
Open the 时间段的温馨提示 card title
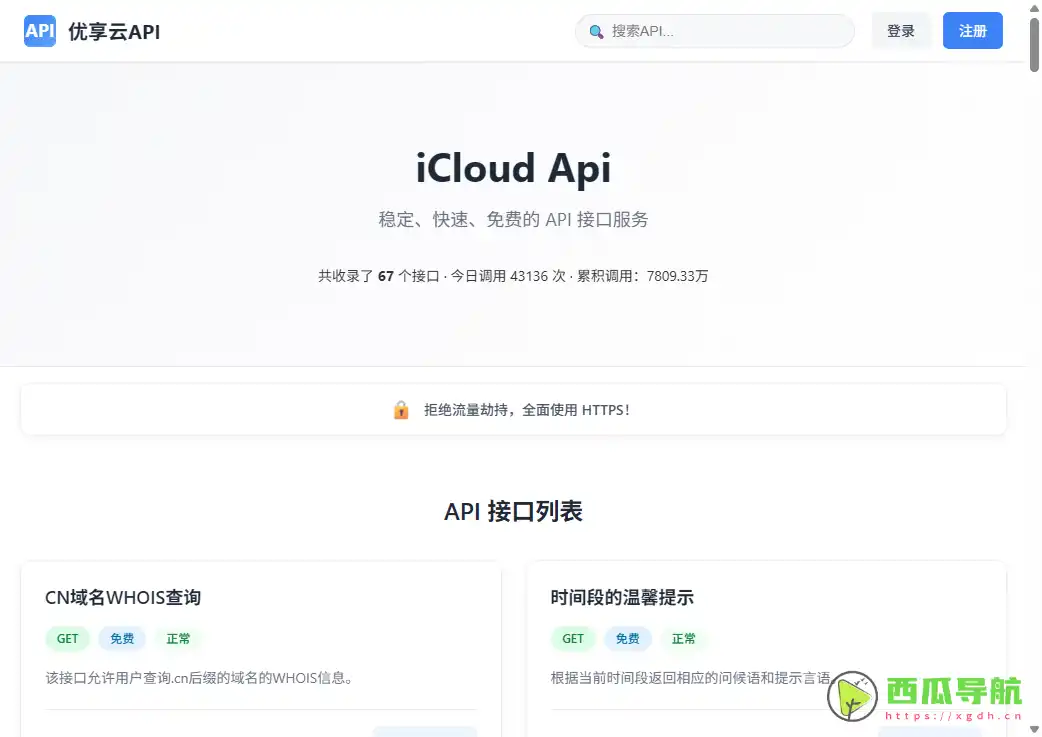[622, 598]
